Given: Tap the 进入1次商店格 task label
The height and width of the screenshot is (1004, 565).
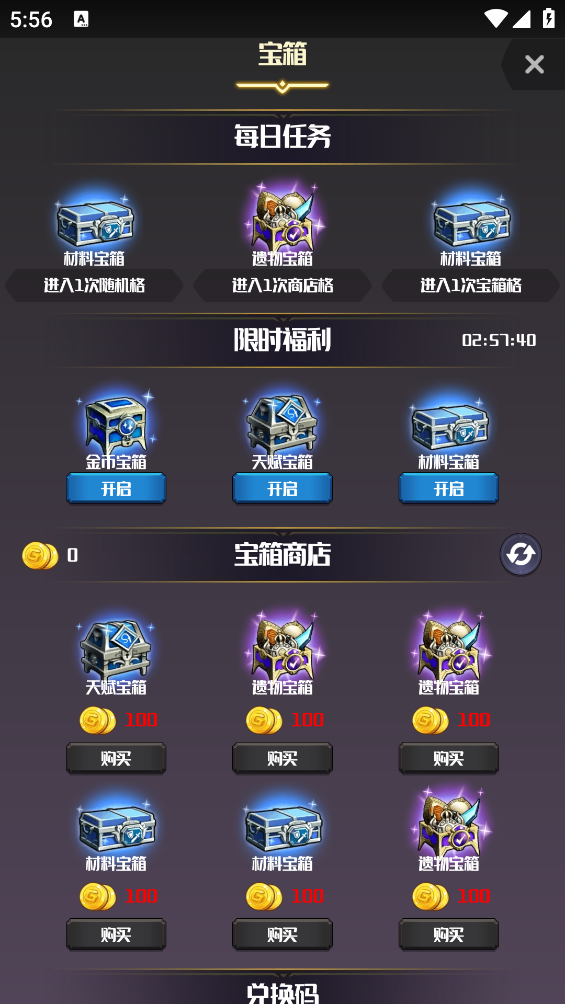Looking at the screenshot, I should coord(282,285).
